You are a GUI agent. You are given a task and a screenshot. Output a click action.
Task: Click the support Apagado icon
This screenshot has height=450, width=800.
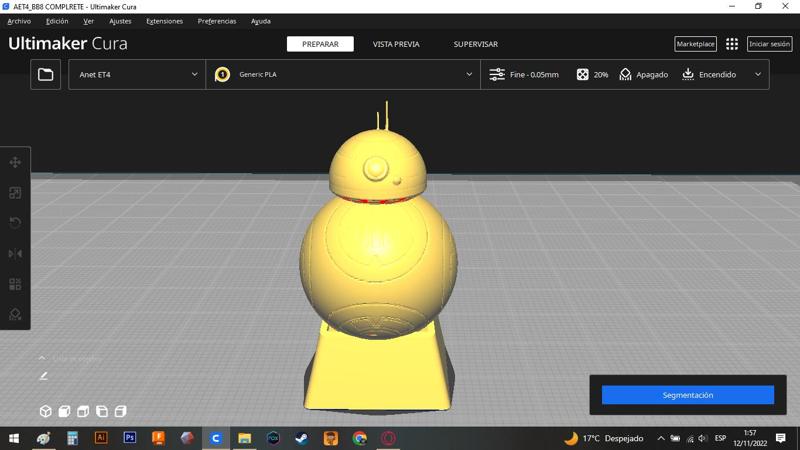[x=625, y=74]
